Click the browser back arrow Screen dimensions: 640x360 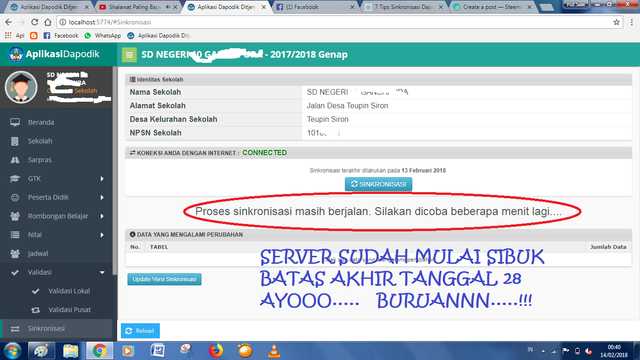pyautogui.click(x=9, y=22)
